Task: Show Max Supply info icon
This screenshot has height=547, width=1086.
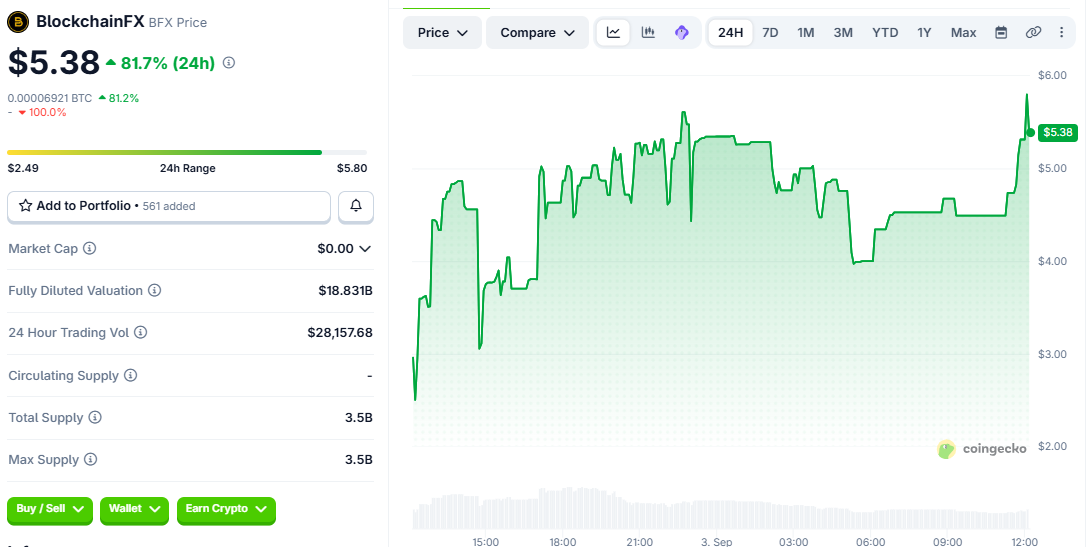Action: (x=90, y=460)
